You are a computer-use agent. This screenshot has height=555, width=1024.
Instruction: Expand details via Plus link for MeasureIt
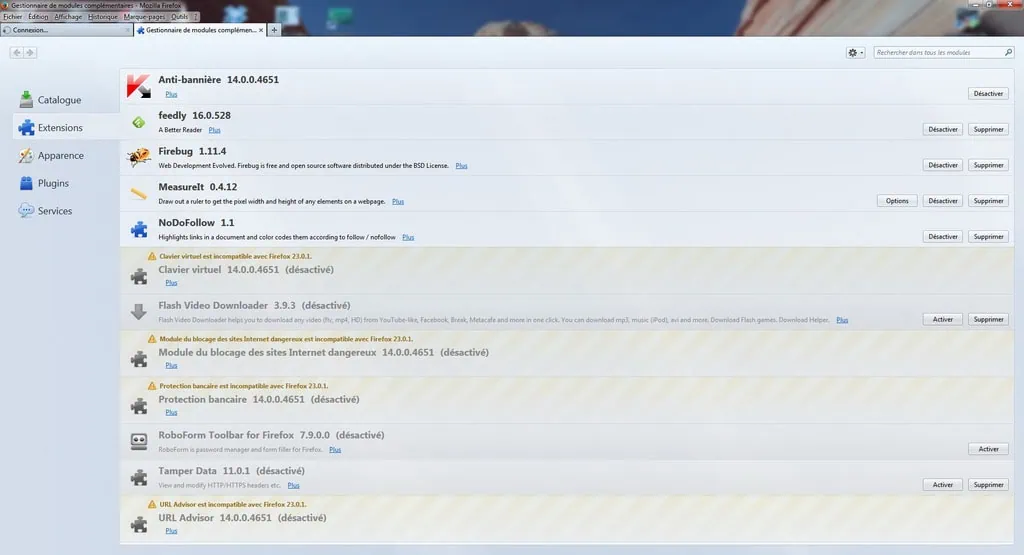point(398,201)
